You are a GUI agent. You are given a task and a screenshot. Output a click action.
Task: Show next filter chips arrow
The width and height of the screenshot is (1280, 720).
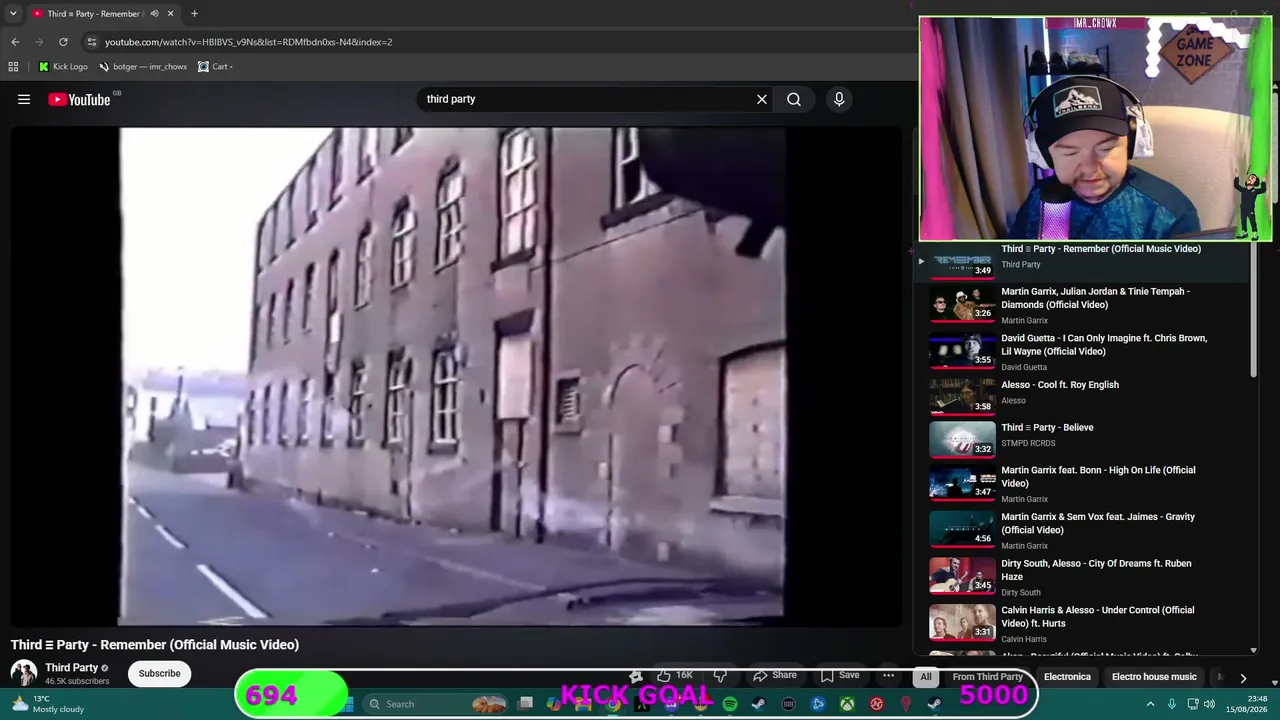tap(1243, 677)
